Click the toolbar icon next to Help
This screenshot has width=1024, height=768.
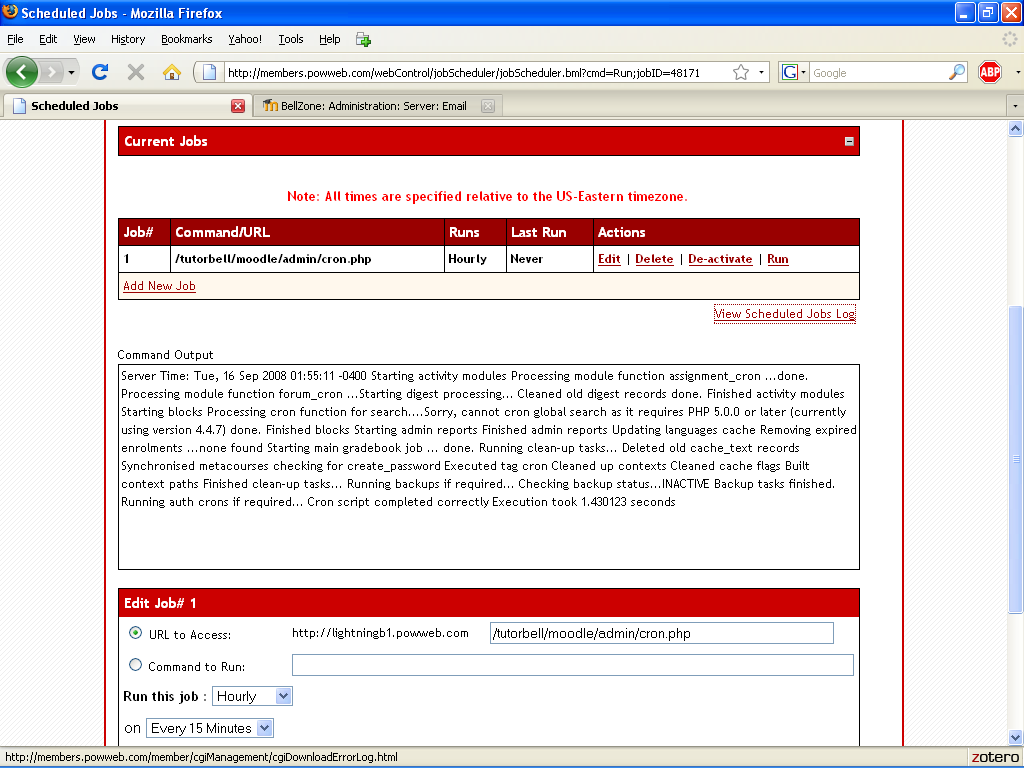[363, 39]
